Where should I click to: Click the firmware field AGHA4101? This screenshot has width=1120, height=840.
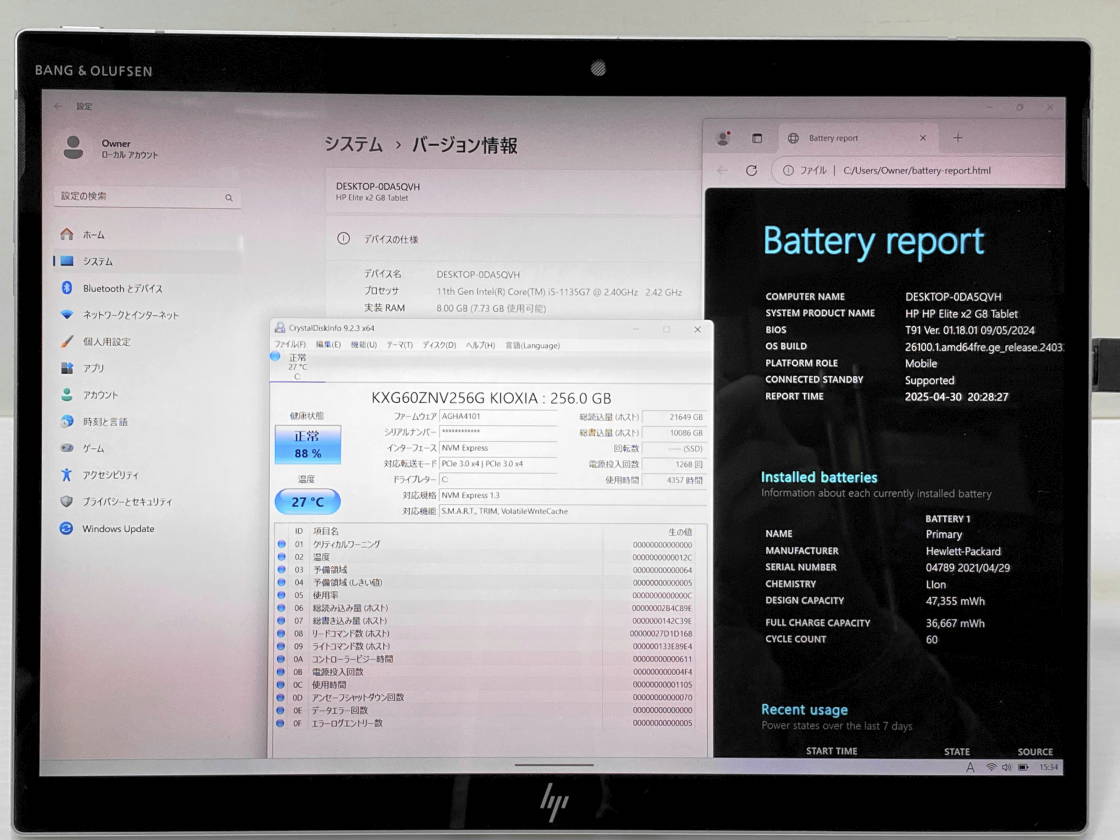tap(498, 416)
